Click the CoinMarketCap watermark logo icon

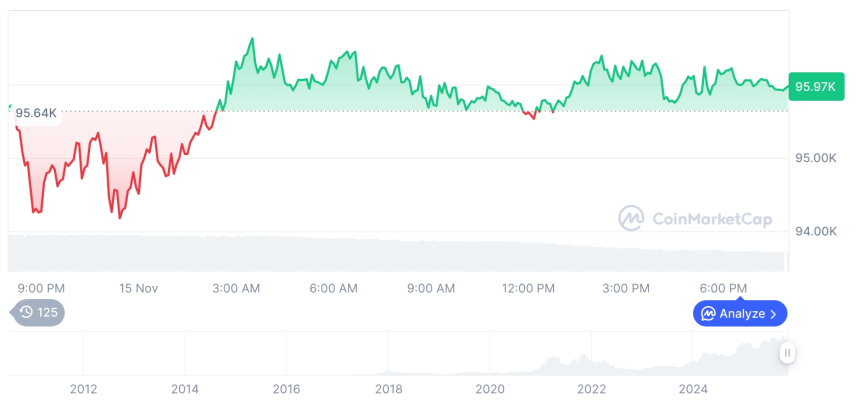point(631,218)
